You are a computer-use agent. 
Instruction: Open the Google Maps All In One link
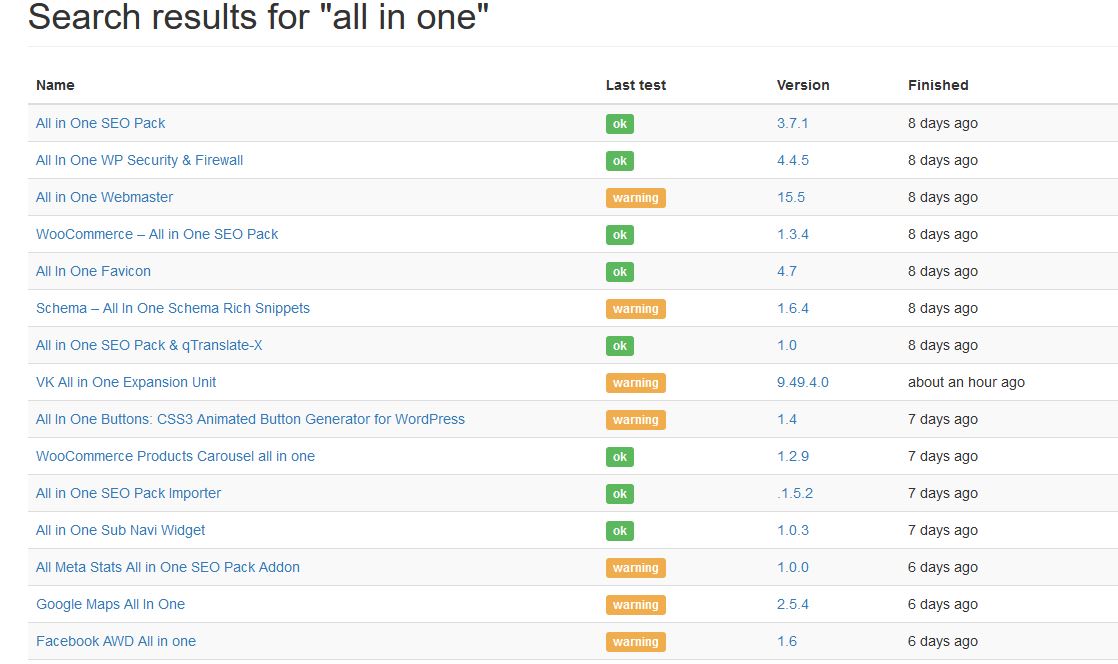(111, 606)
